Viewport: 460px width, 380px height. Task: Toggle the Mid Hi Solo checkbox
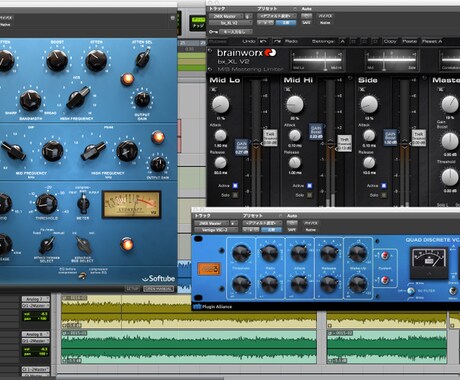tap(310, 195)
